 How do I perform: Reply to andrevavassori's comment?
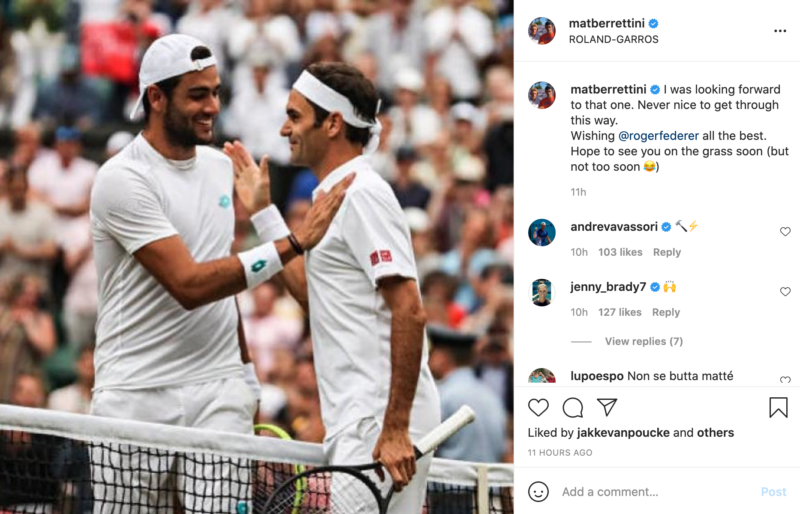pos(667,252)
